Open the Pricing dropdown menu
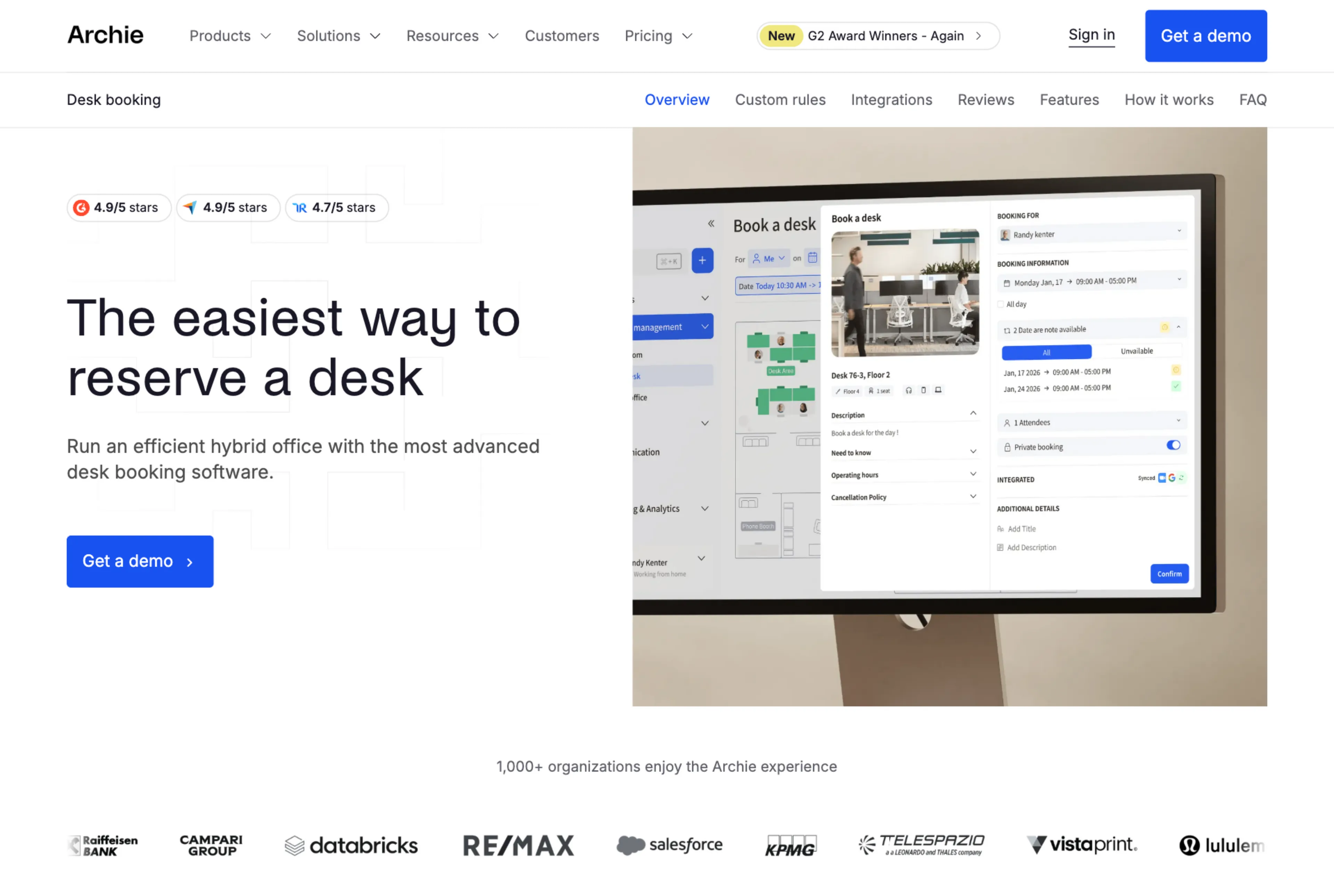1334x896 pixels. [658, 36]
